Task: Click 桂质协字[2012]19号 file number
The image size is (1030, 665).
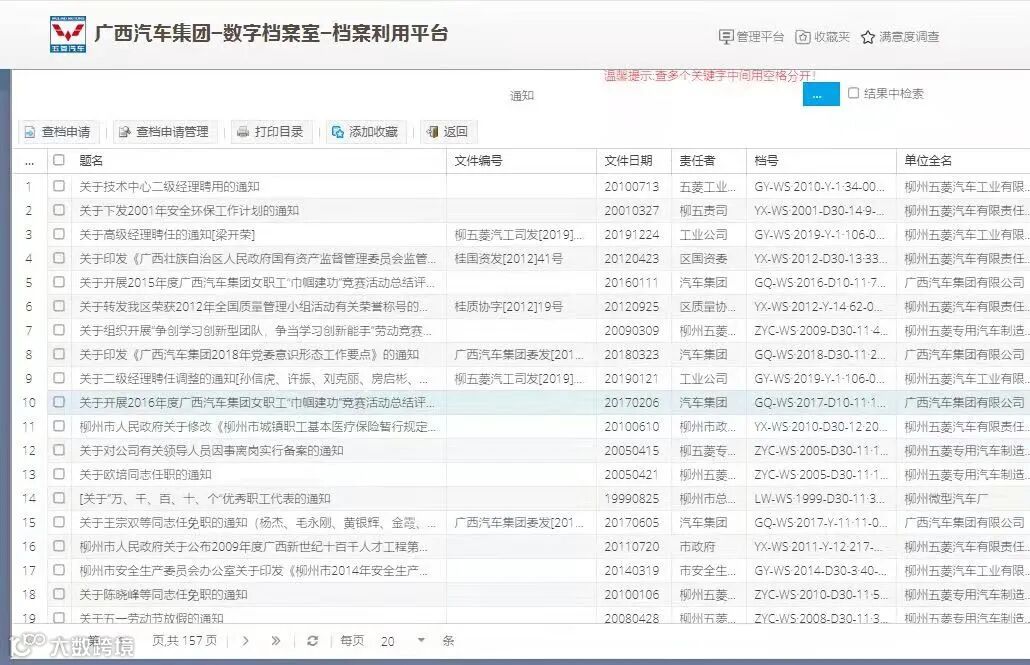Action: pos(508,307)
